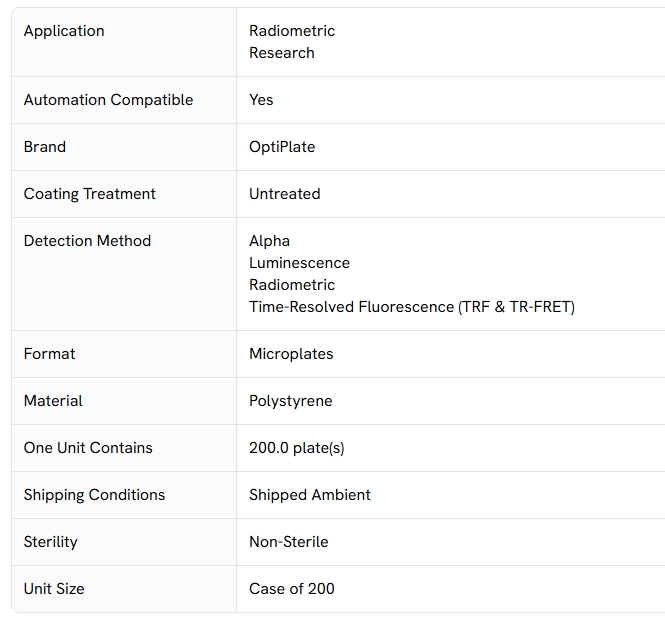The height and width of the screenshot is (621, 665).
Task: Select the Detection Method label
Action: [x=87, y=241]
